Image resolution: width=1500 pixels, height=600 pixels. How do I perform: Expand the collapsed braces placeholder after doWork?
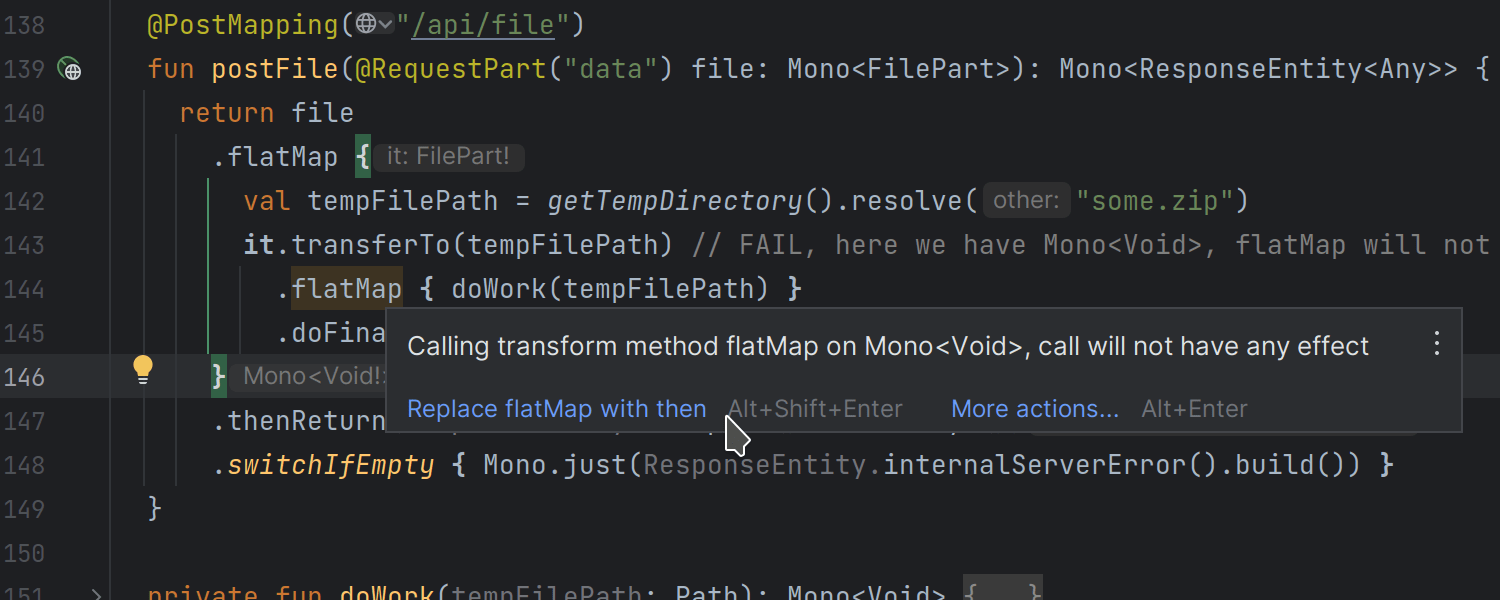[1002, 592]
